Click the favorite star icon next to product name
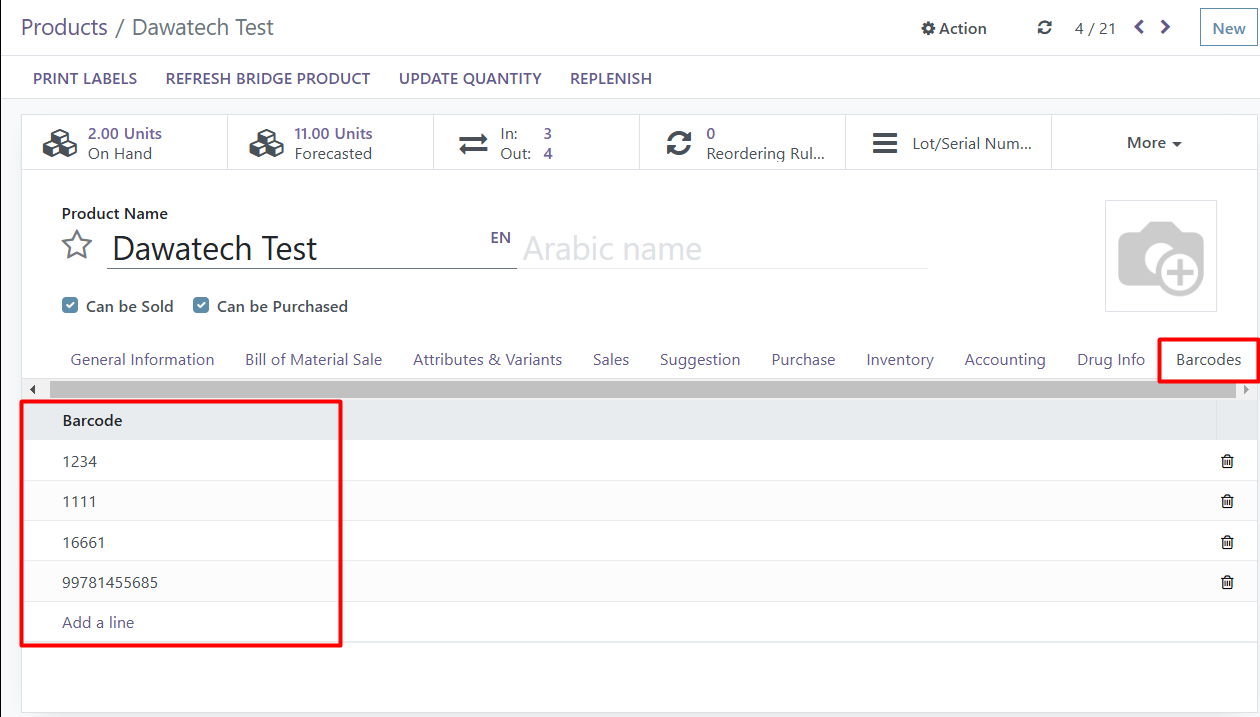Viewport: 1260px width, 717px height. (x=77, y=245)
